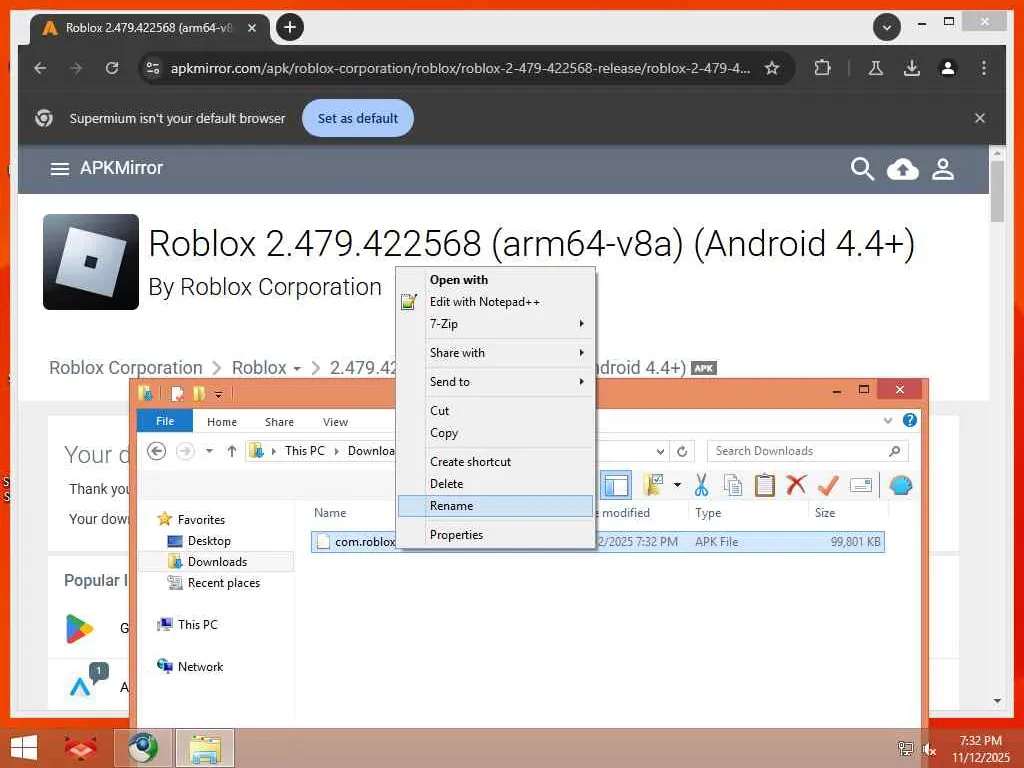Click the browser downloads icon

912,68
